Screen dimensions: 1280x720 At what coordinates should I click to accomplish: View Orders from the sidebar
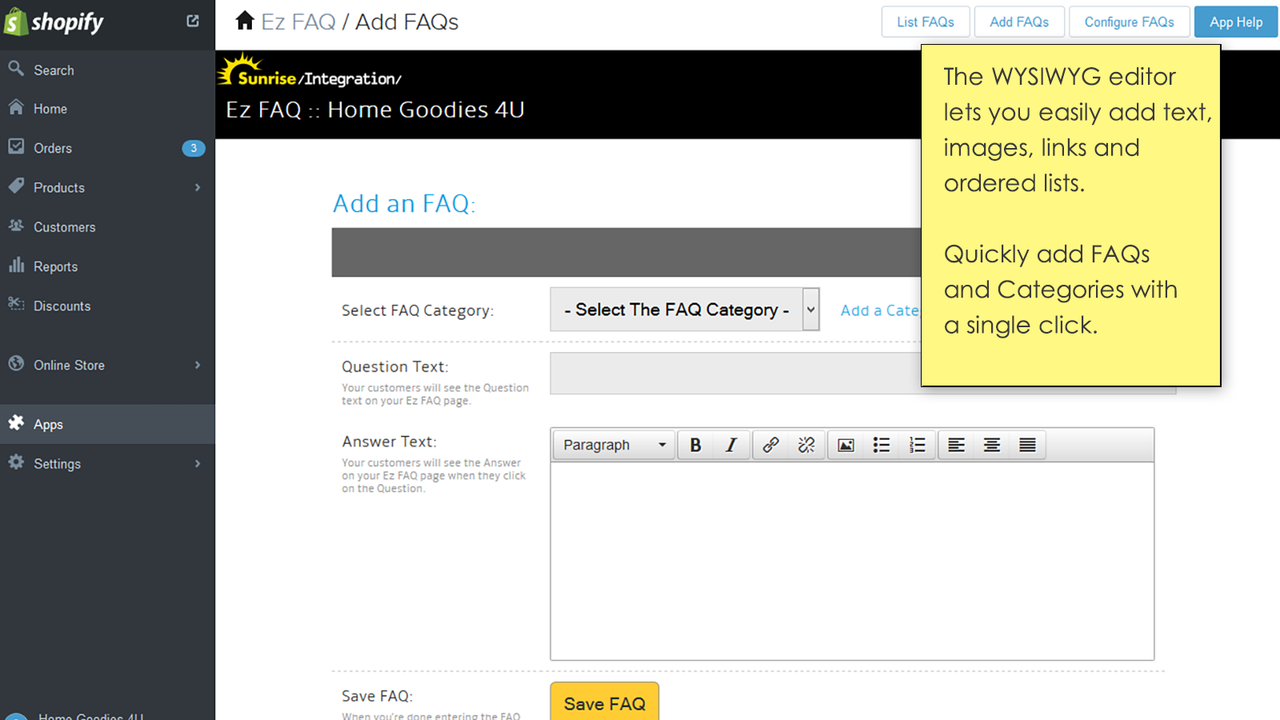coord(51,147)
